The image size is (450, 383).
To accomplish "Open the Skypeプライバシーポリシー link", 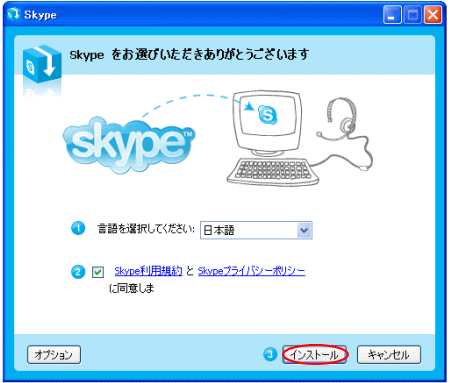I will [251, 271].
